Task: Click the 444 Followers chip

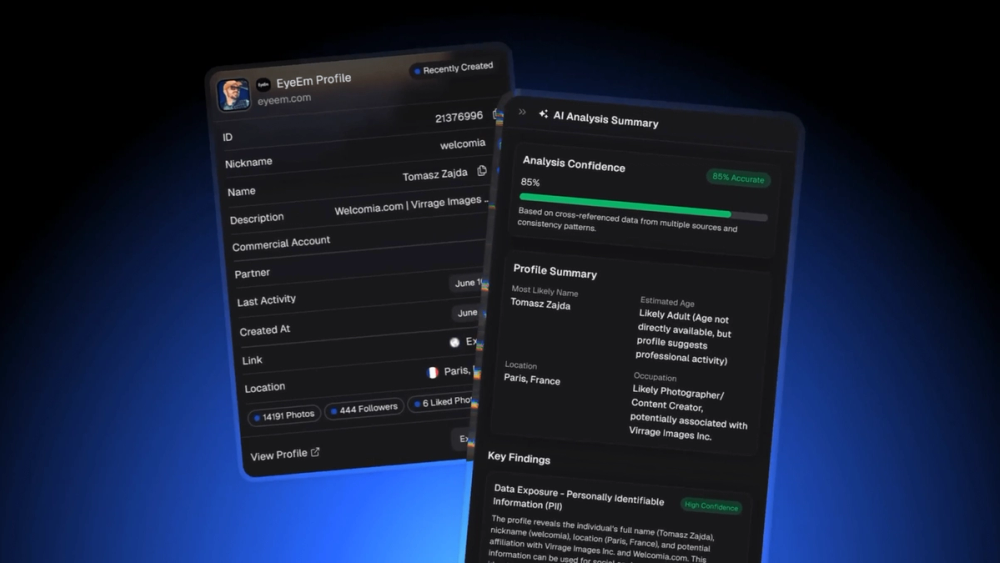Action: 364,409
